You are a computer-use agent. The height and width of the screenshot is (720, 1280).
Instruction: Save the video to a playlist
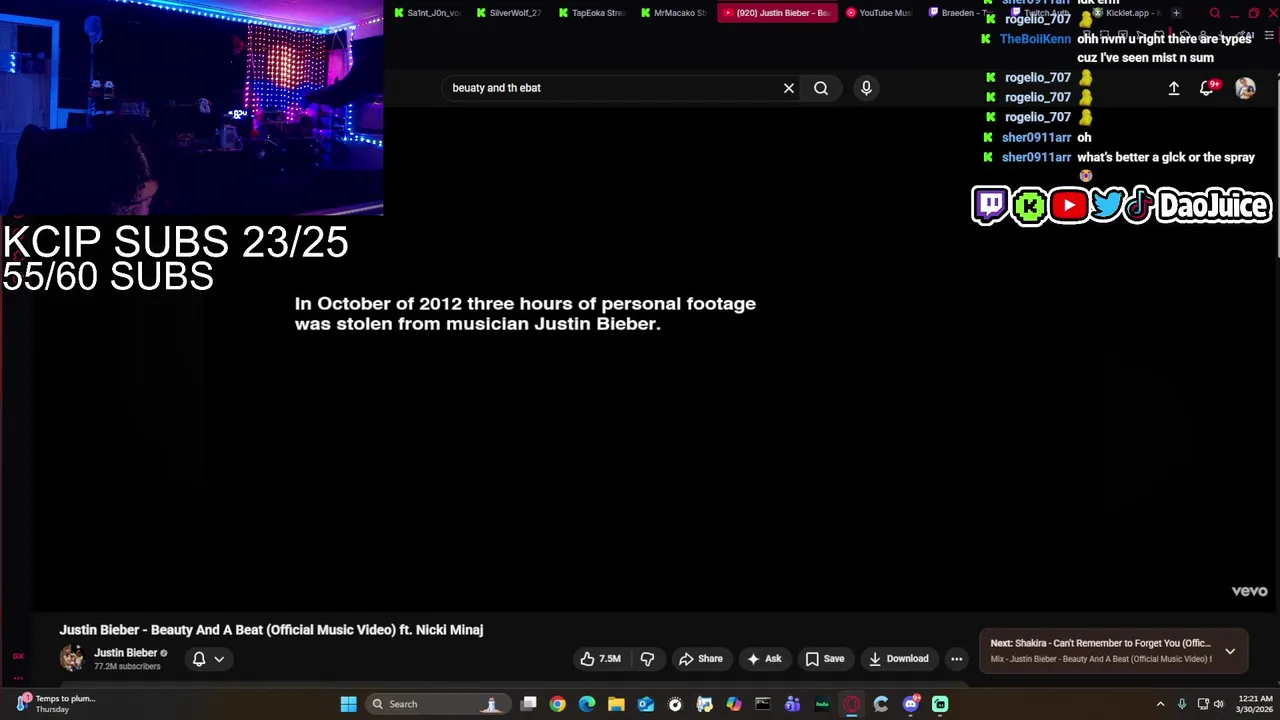(x=825, y=659)
